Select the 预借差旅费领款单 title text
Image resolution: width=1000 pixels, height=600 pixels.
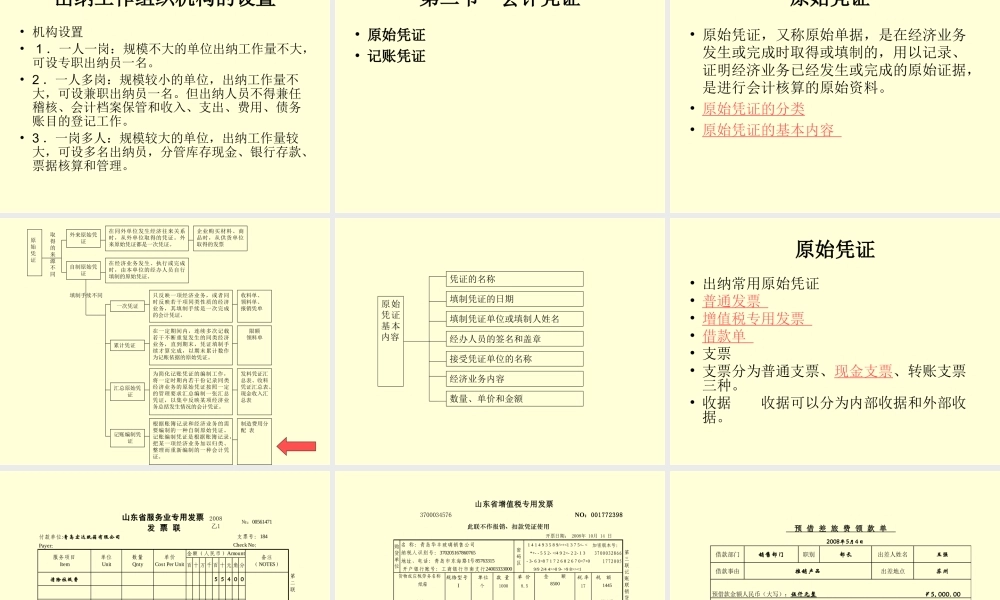click(x=842, y=528)
